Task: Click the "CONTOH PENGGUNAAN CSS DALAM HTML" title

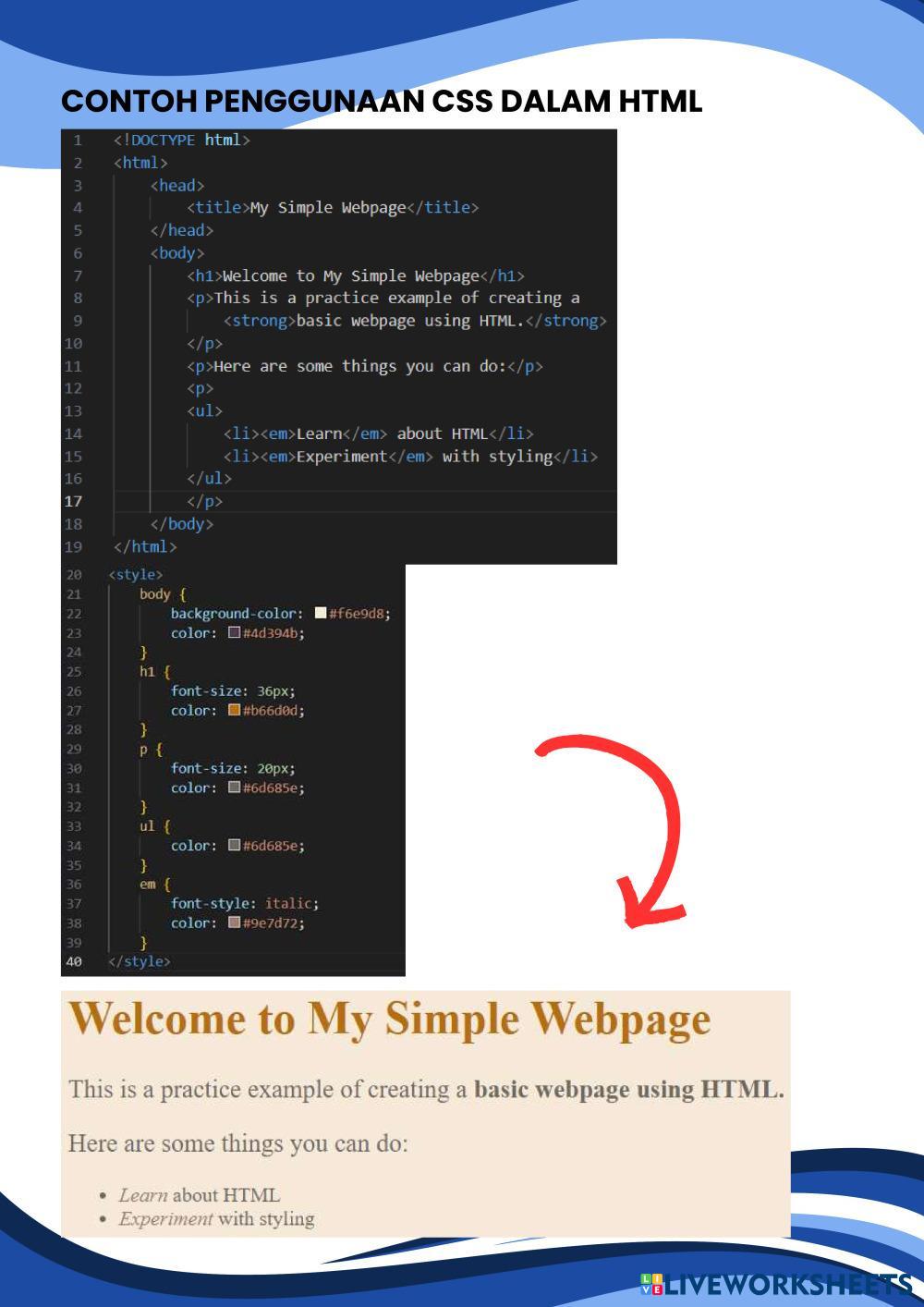Action: pos(381,101)
